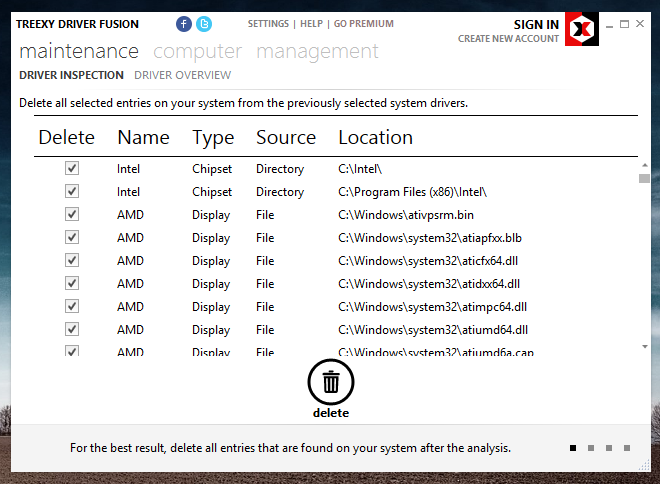Viewport: 660px width, 484px height.
Task: Uncheck the aticfx64.dll file entry
Action: 72,260
